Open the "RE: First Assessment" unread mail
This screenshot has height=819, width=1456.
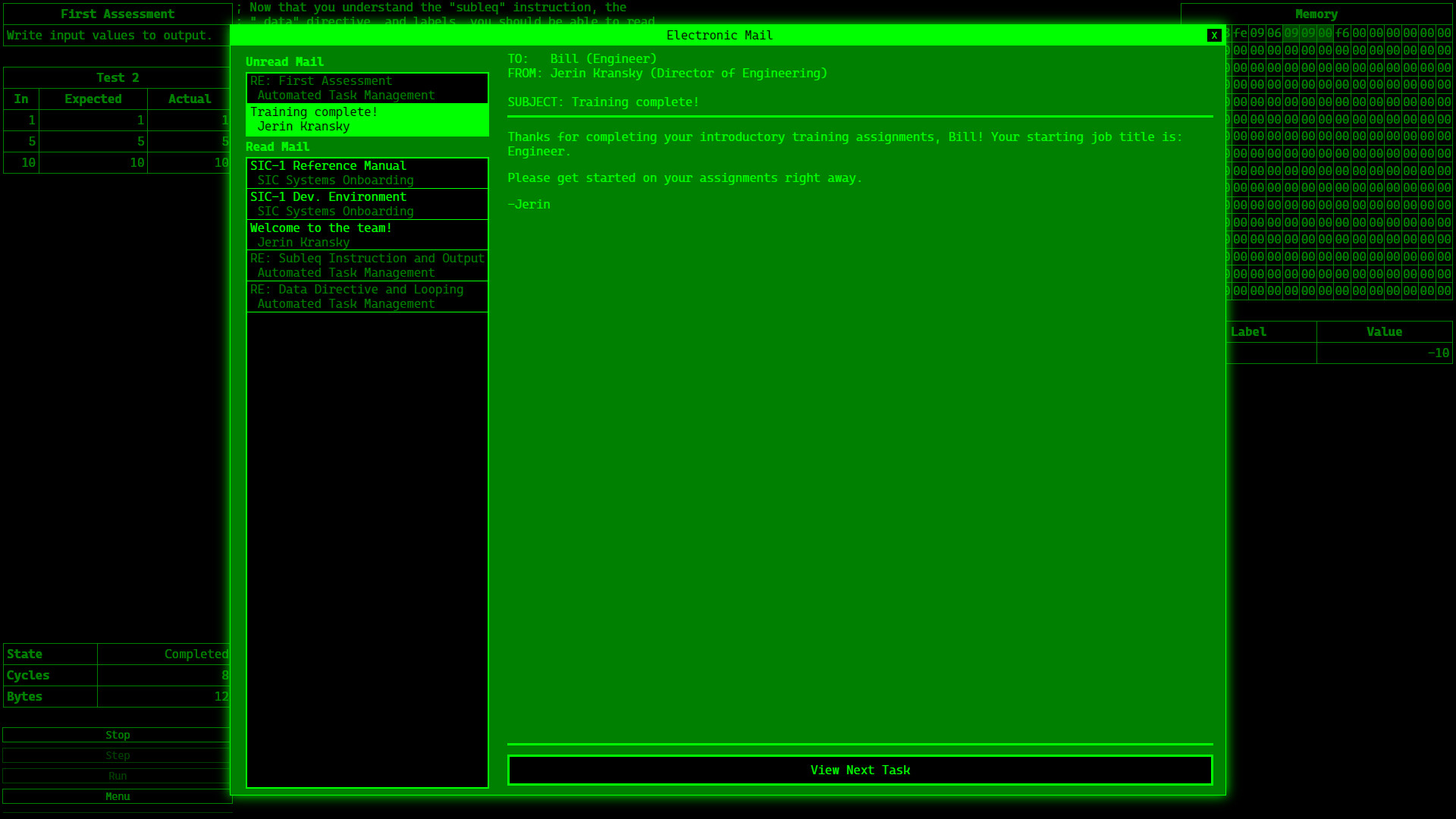[367, 88]
